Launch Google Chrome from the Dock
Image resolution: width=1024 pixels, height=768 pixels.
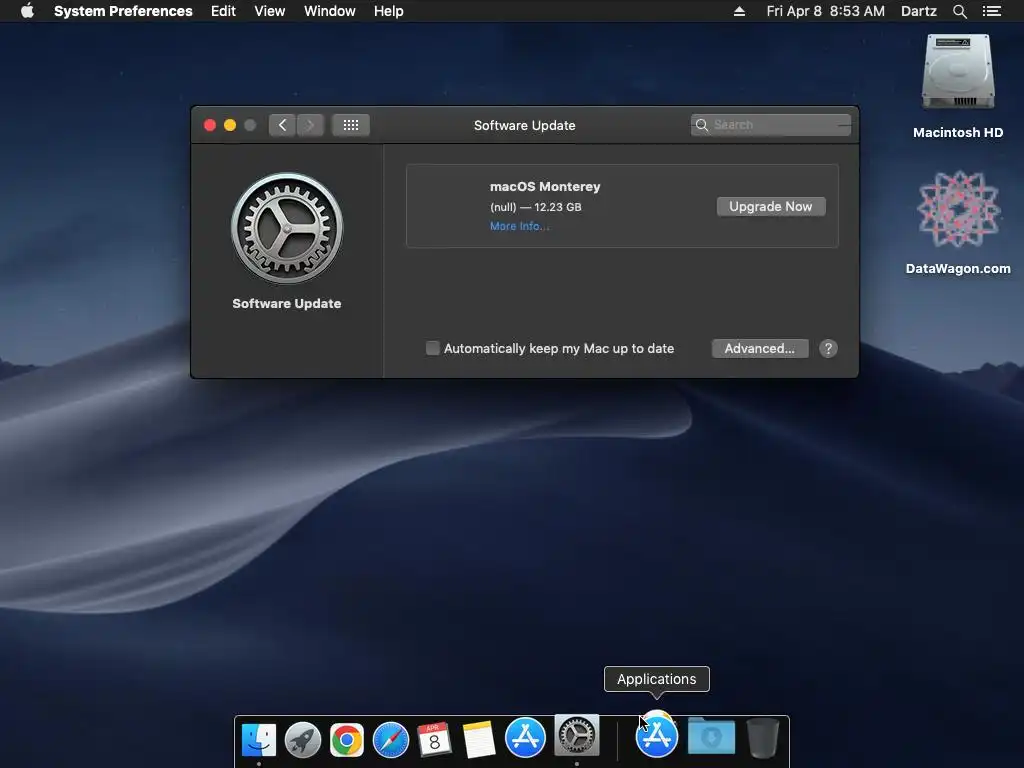[x=346, y=739]
